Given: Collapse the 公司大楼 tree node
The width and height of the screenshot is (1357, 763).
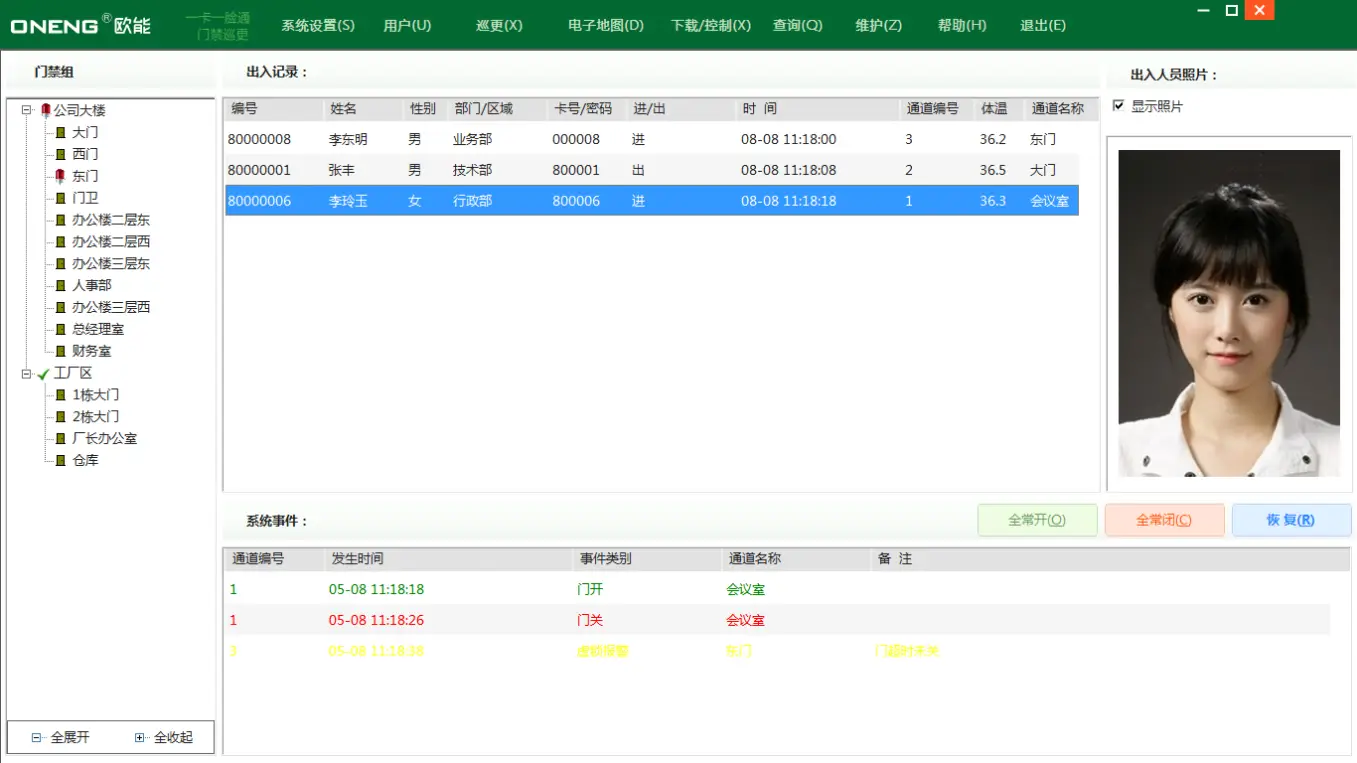Looking at the screenshot, I should (28, 110).
